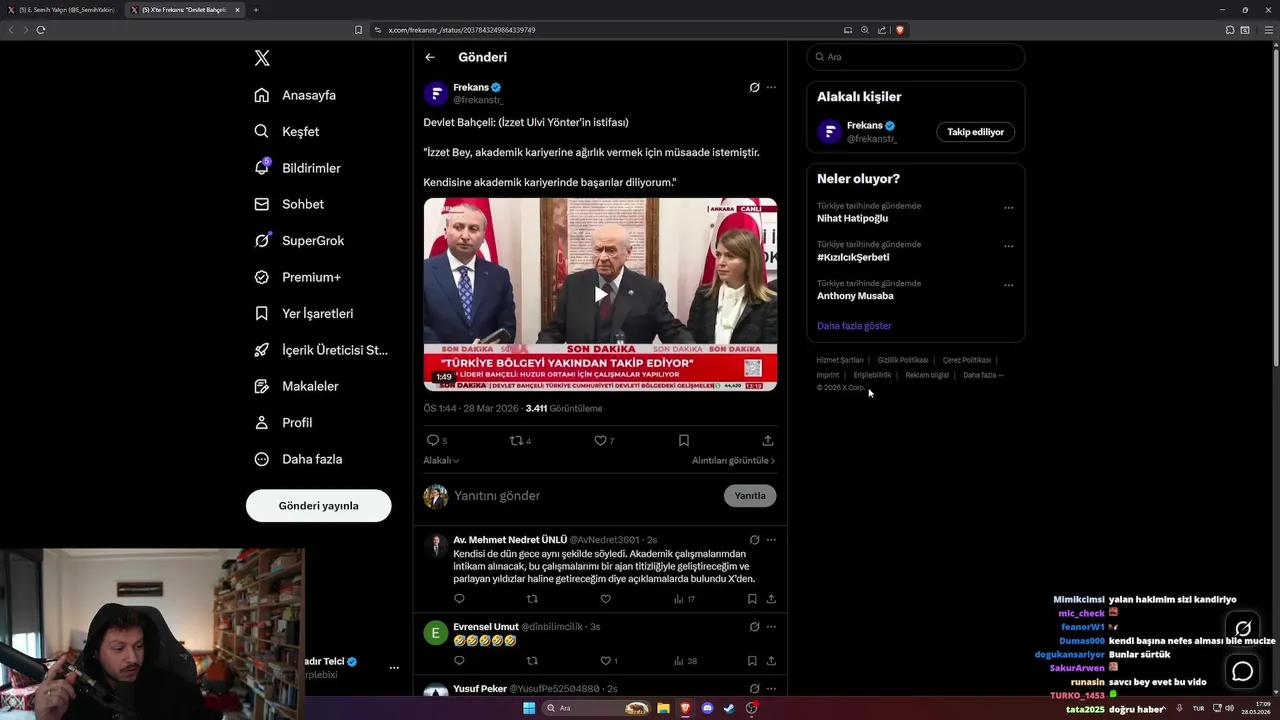1280x720 pixels.
Task: Expand Daha fazla footer dropdown
Action: [x=983, y=375]
